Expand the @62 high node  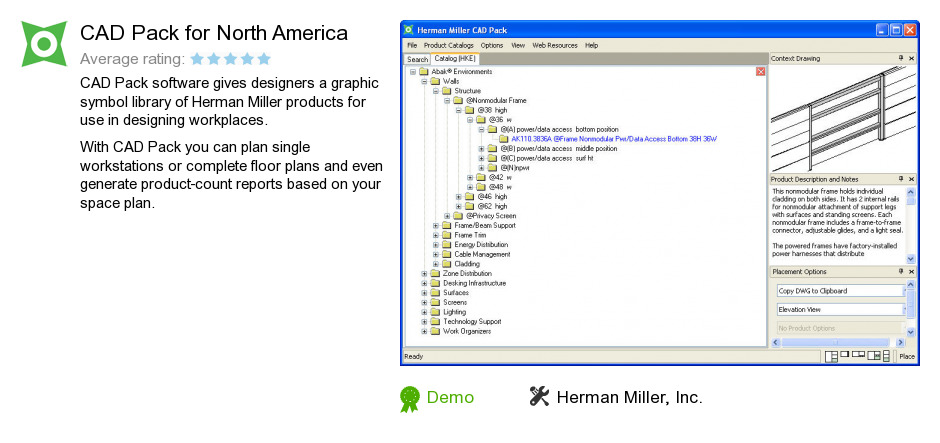(459, 206)
